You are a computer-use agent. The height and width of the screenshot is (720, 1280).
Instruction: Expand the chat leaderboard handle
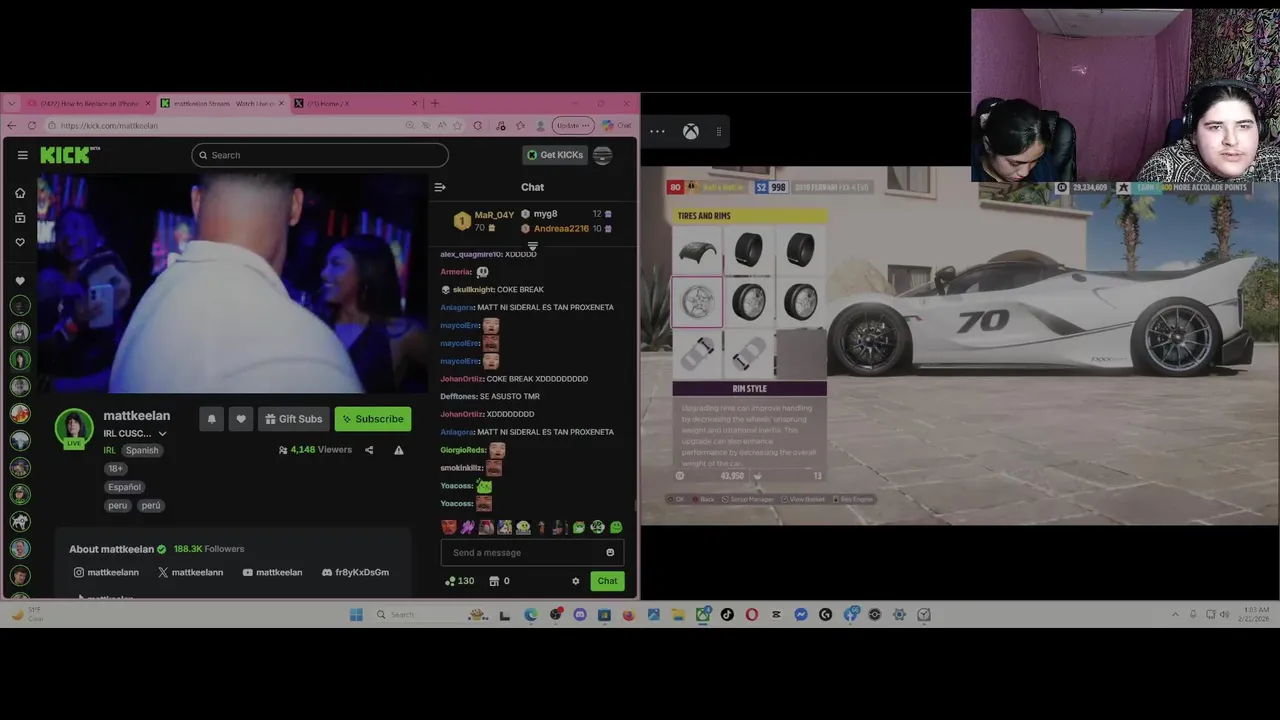[x=532, y=246]
